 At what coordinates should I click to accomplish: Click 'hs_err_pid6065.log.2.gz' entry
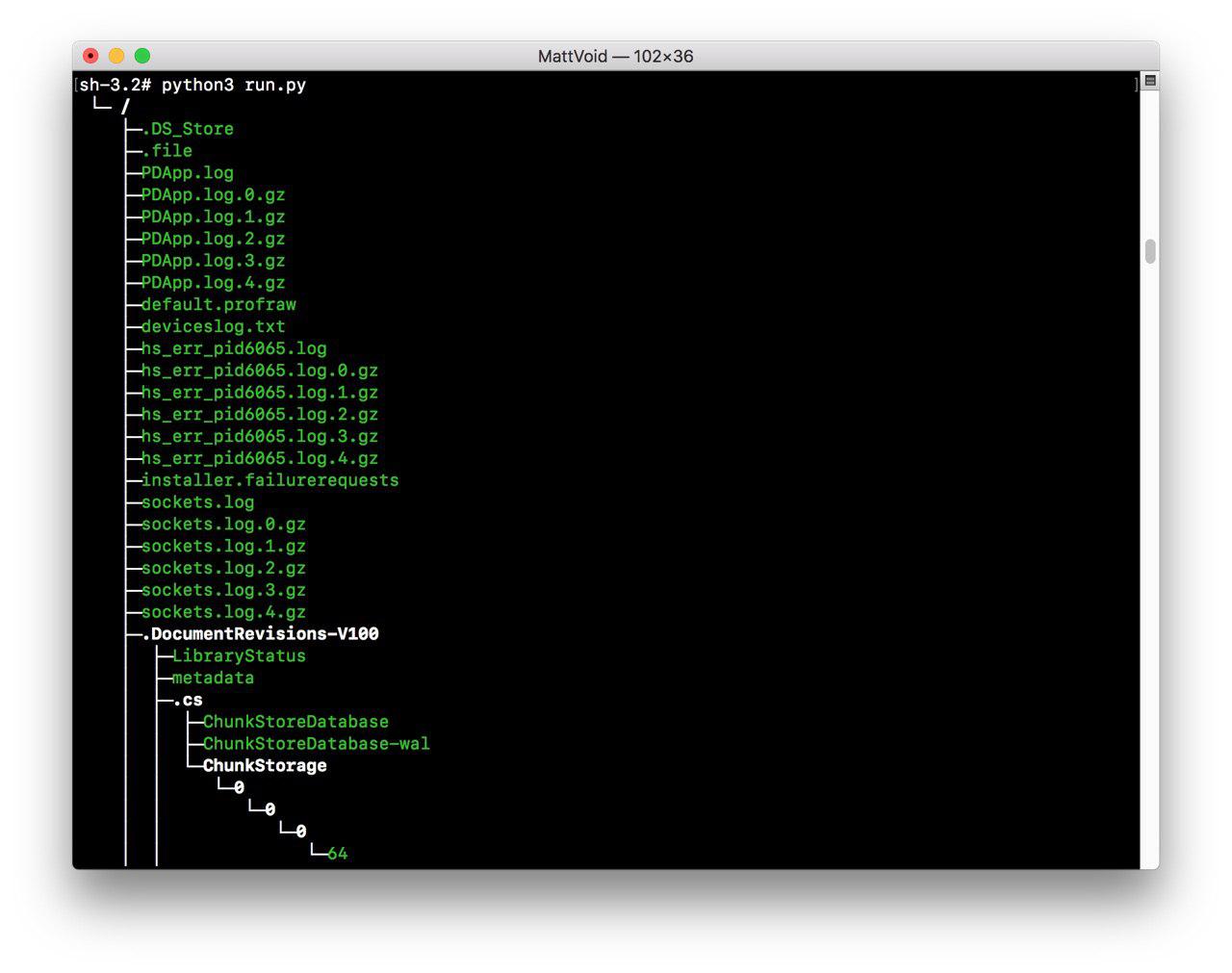pyautogui.click(x=260, y=415)
